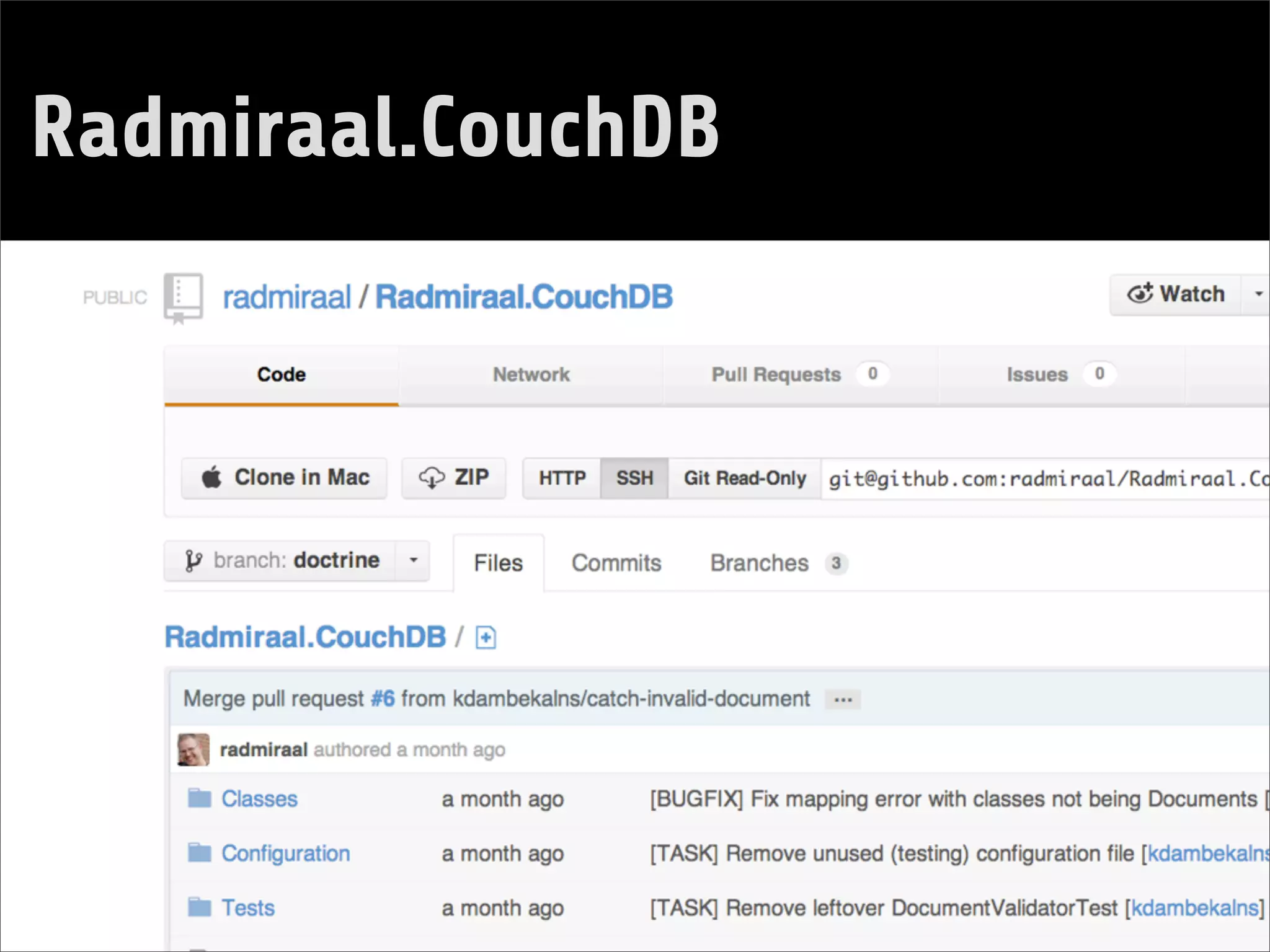The image size is (1270, 952).
Task: Click the PUBLIC label
Action: point(115,297)
